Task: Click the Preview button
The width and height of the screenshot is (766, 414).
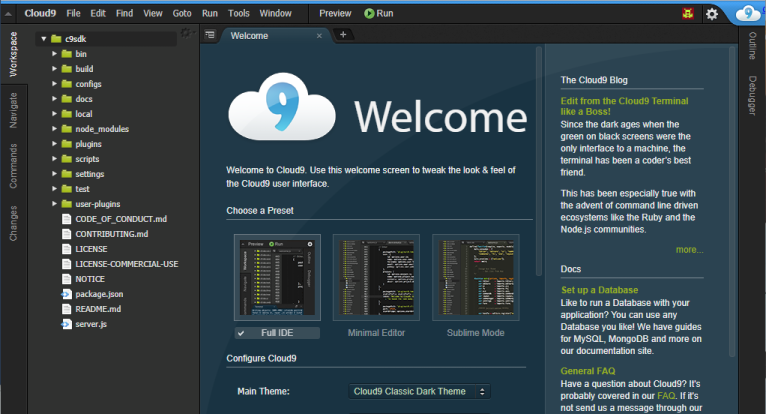Action: tap(335, 14)
